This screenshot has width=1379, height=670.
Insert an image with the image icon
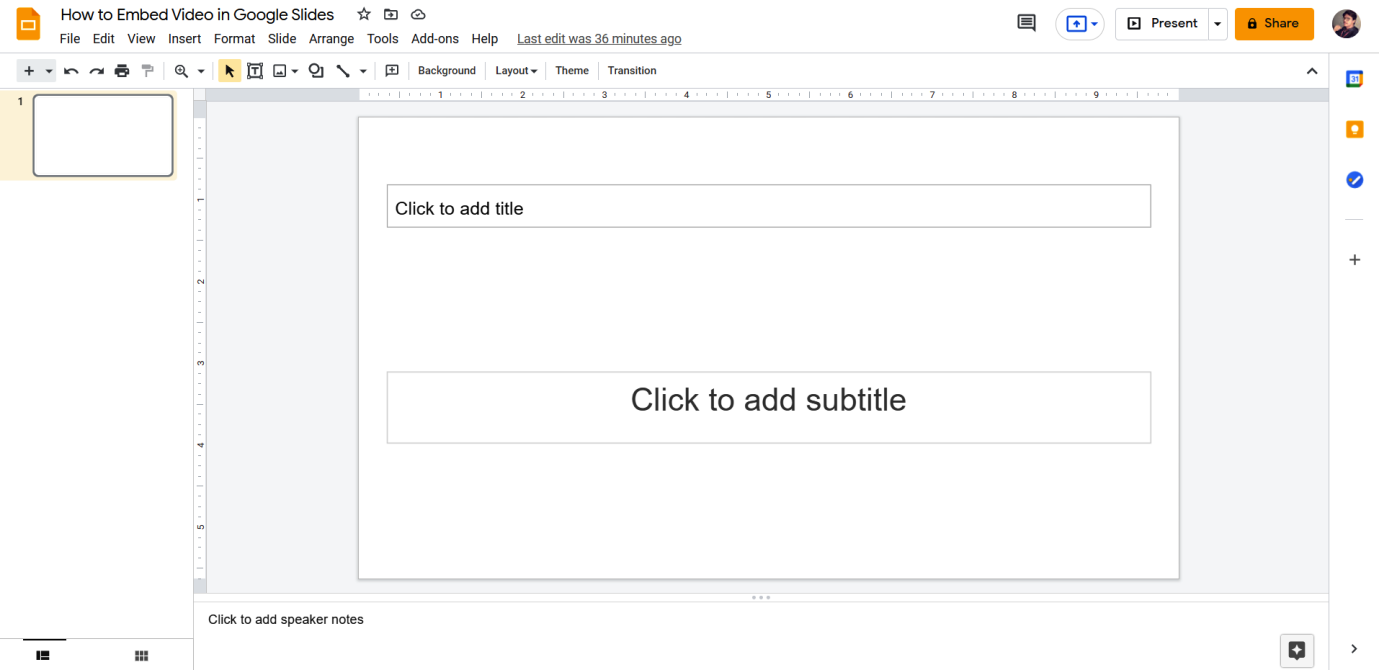tap(280, 71)
